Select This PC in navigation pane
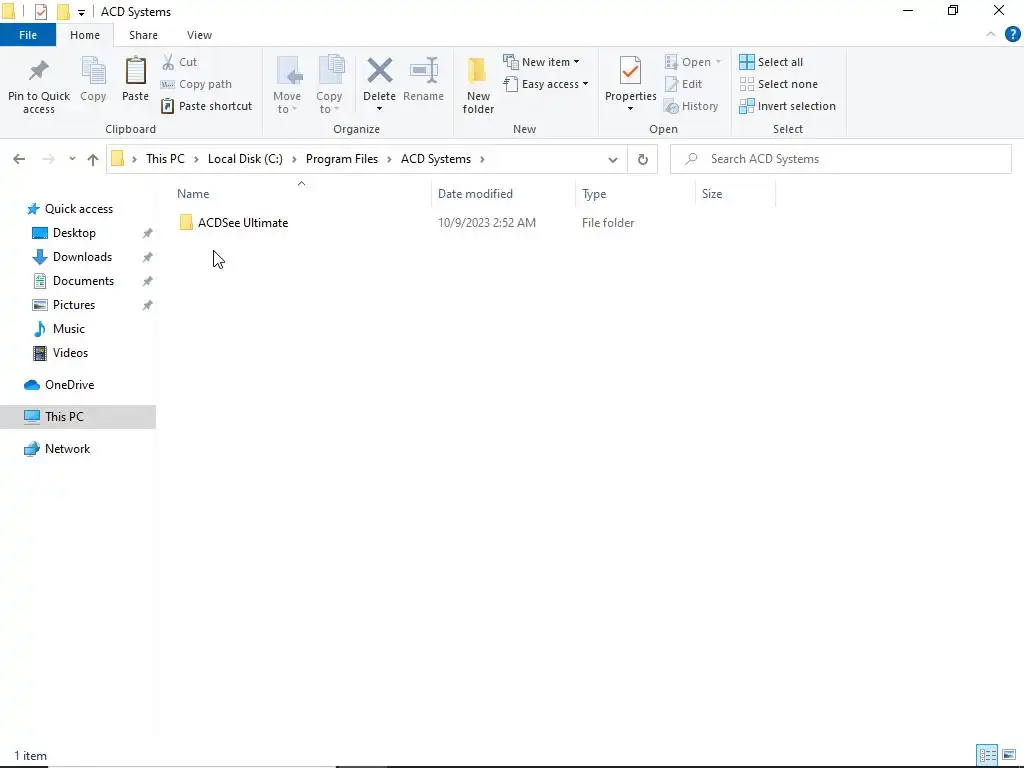 coord(78,417)
